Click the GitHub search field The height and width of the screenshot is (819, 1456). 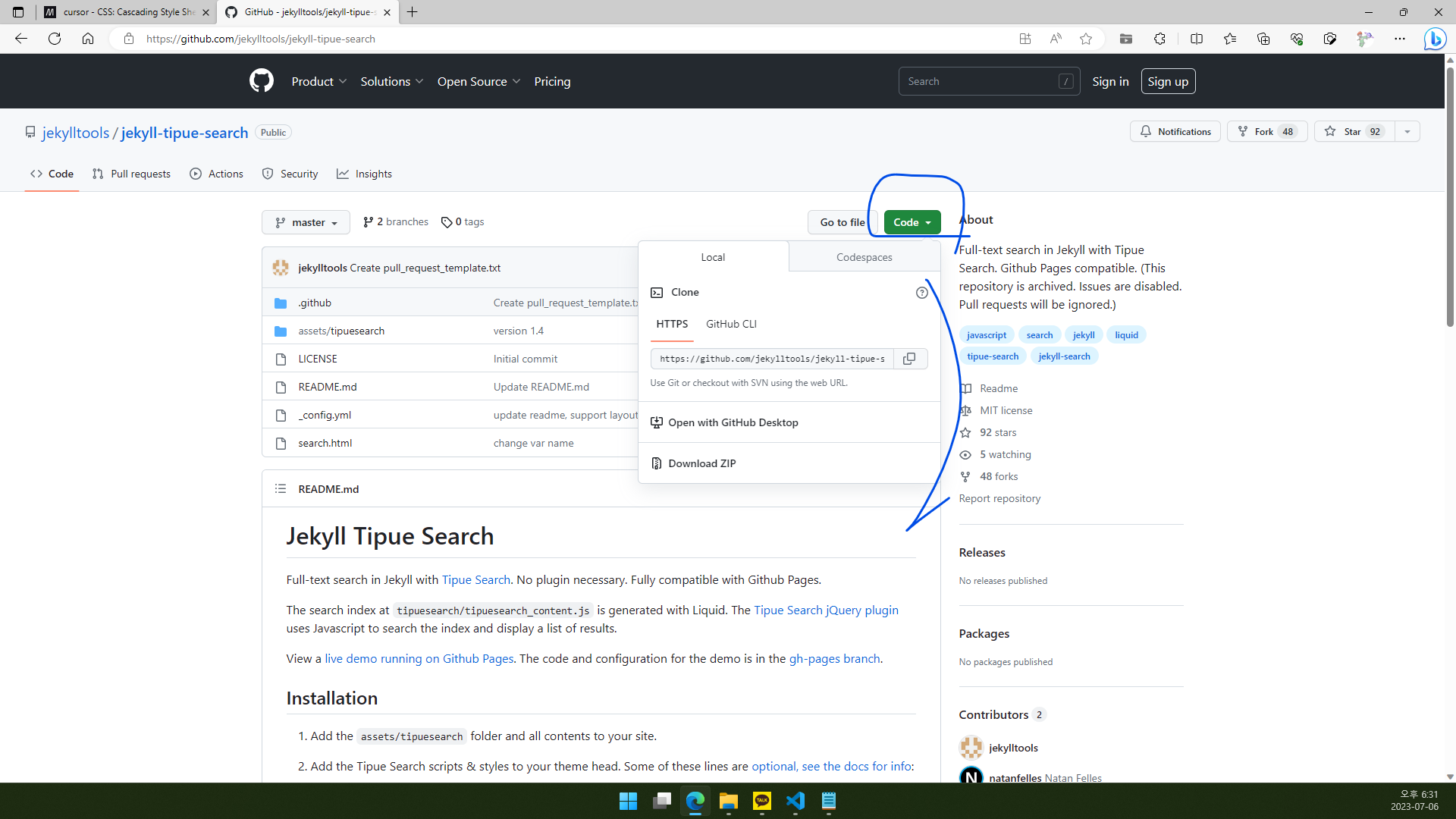click(989, 81)
